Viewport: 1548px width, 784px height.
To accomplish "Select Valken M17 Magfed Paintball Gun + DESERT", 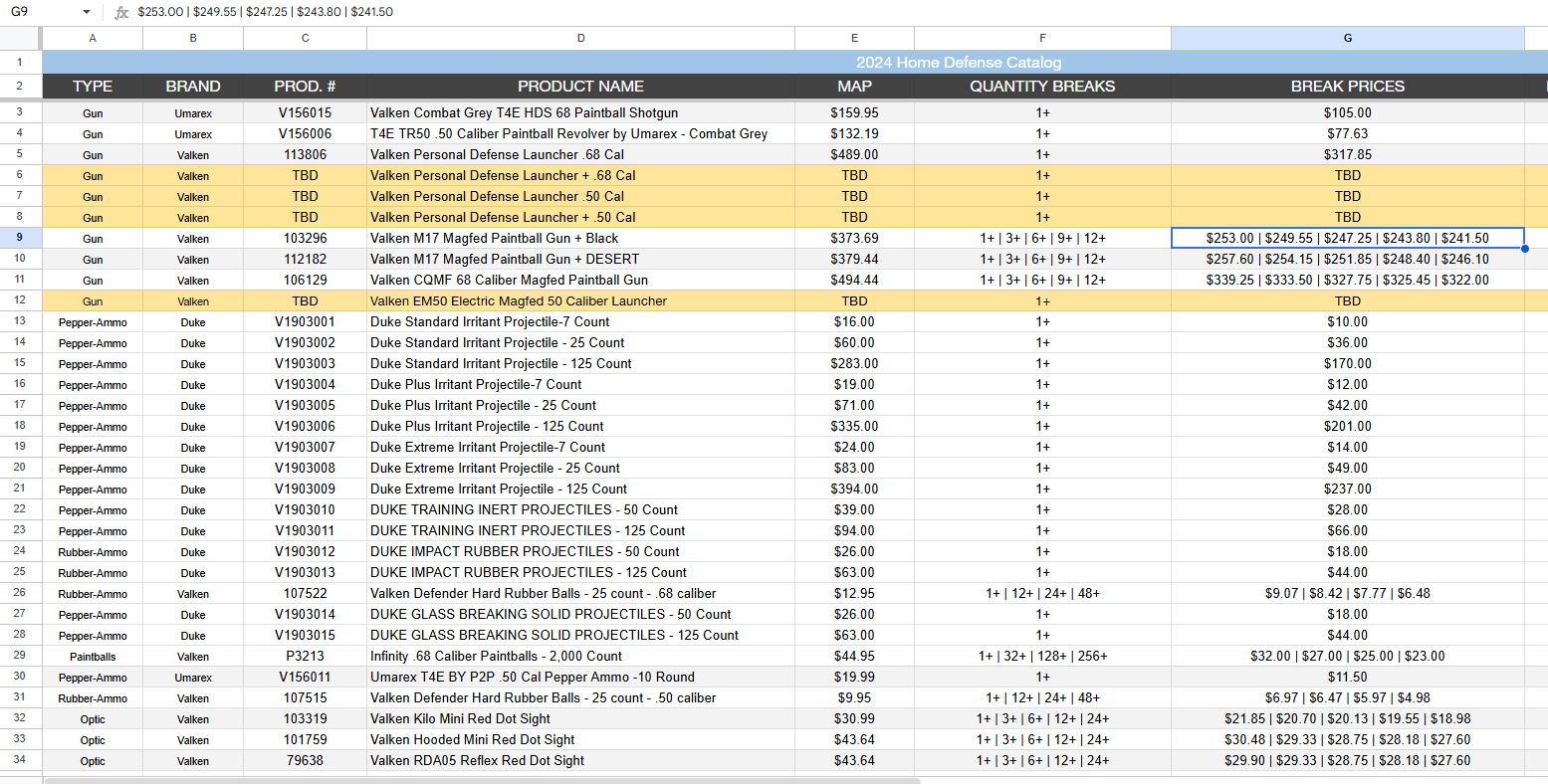I will 580,259.
